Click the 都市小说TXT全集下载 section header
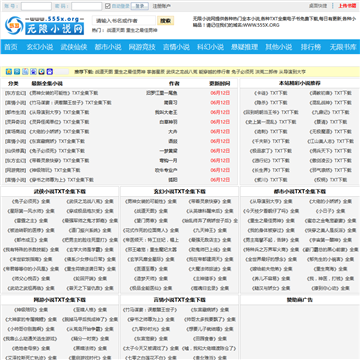The image size is (360, 360). point(300,192)
